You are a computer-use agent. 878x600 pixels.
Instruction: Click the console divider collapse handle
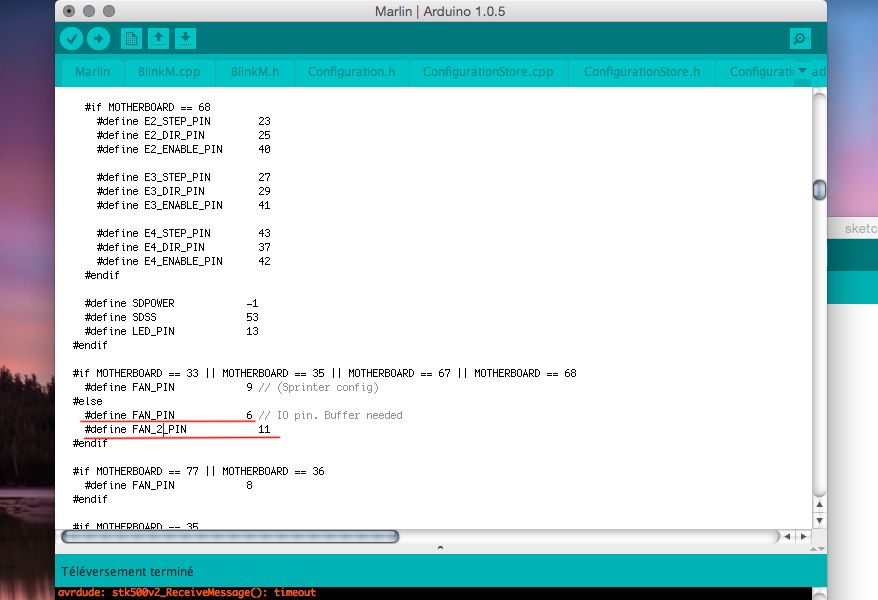440,547
